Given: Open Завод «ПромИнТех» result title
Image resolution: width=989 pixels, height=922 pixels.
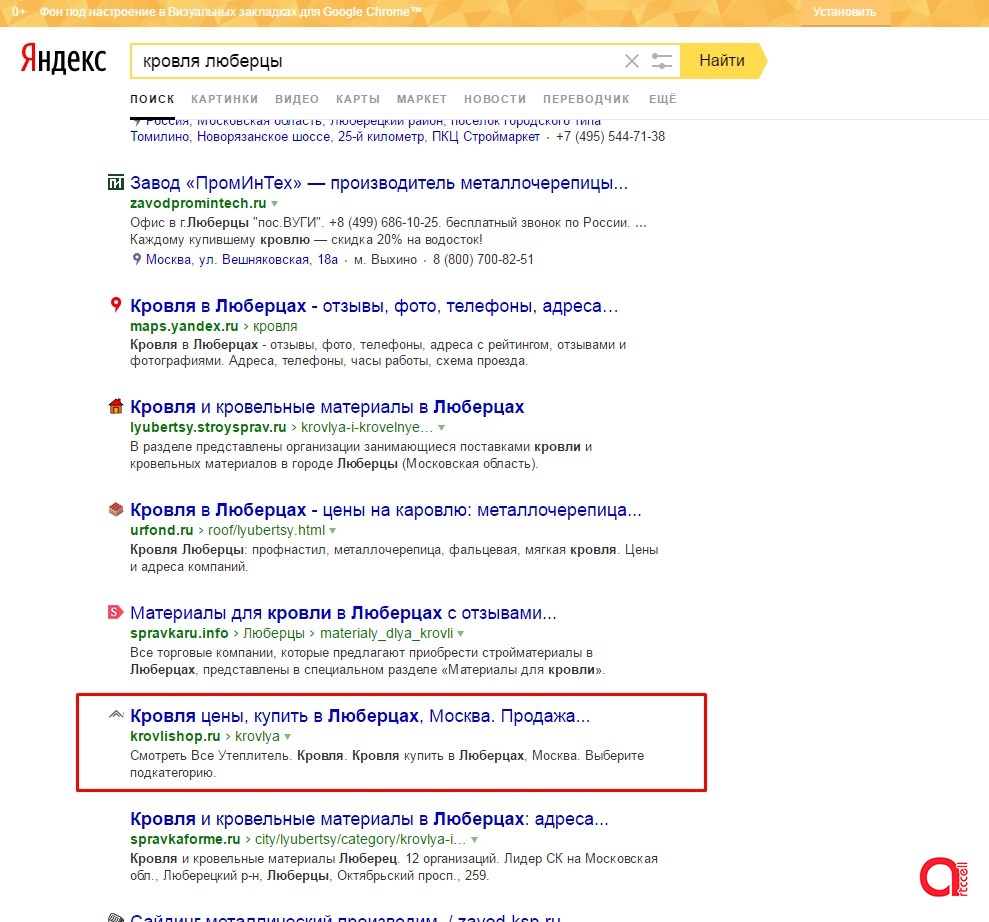Looking at the screenshot, I should click(379, 183).
